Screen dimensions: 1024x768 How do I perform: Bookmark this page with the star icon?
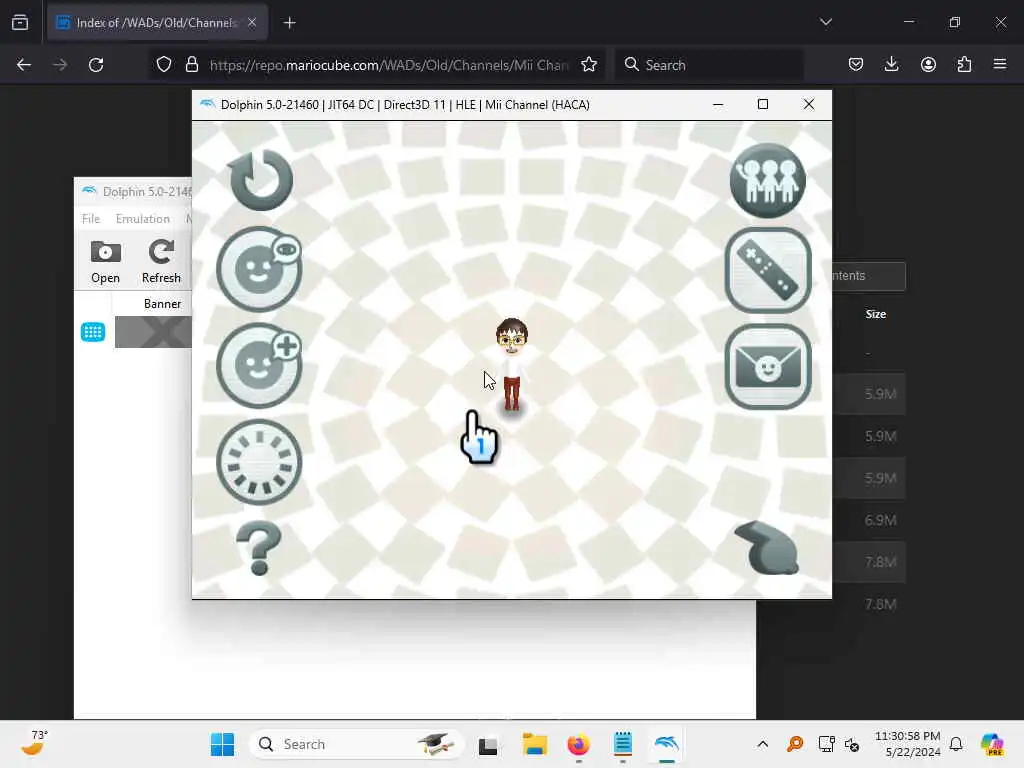point(589,65)
